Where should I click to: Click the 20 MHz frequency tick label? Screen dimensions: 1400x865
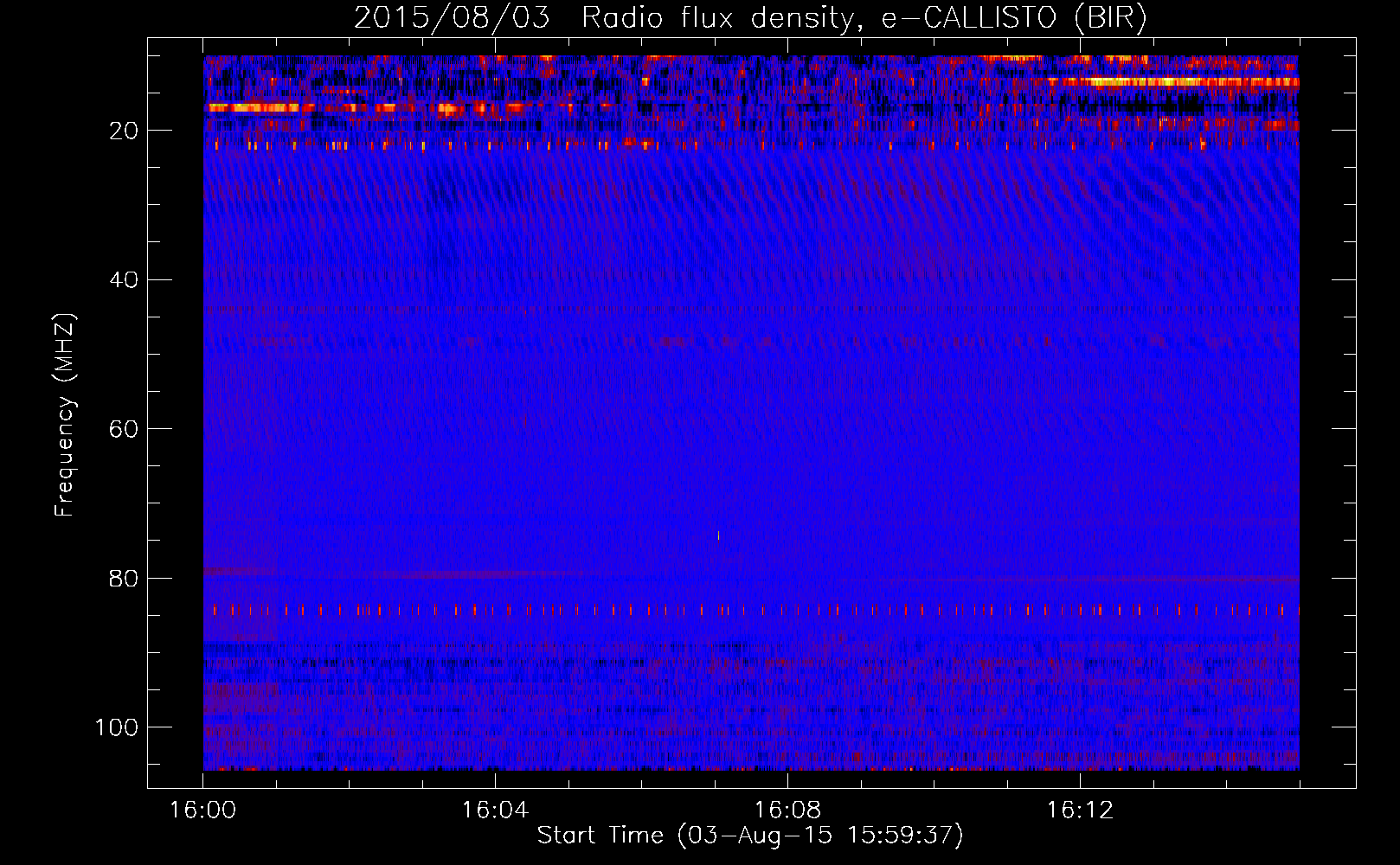(x=124, y=131)
